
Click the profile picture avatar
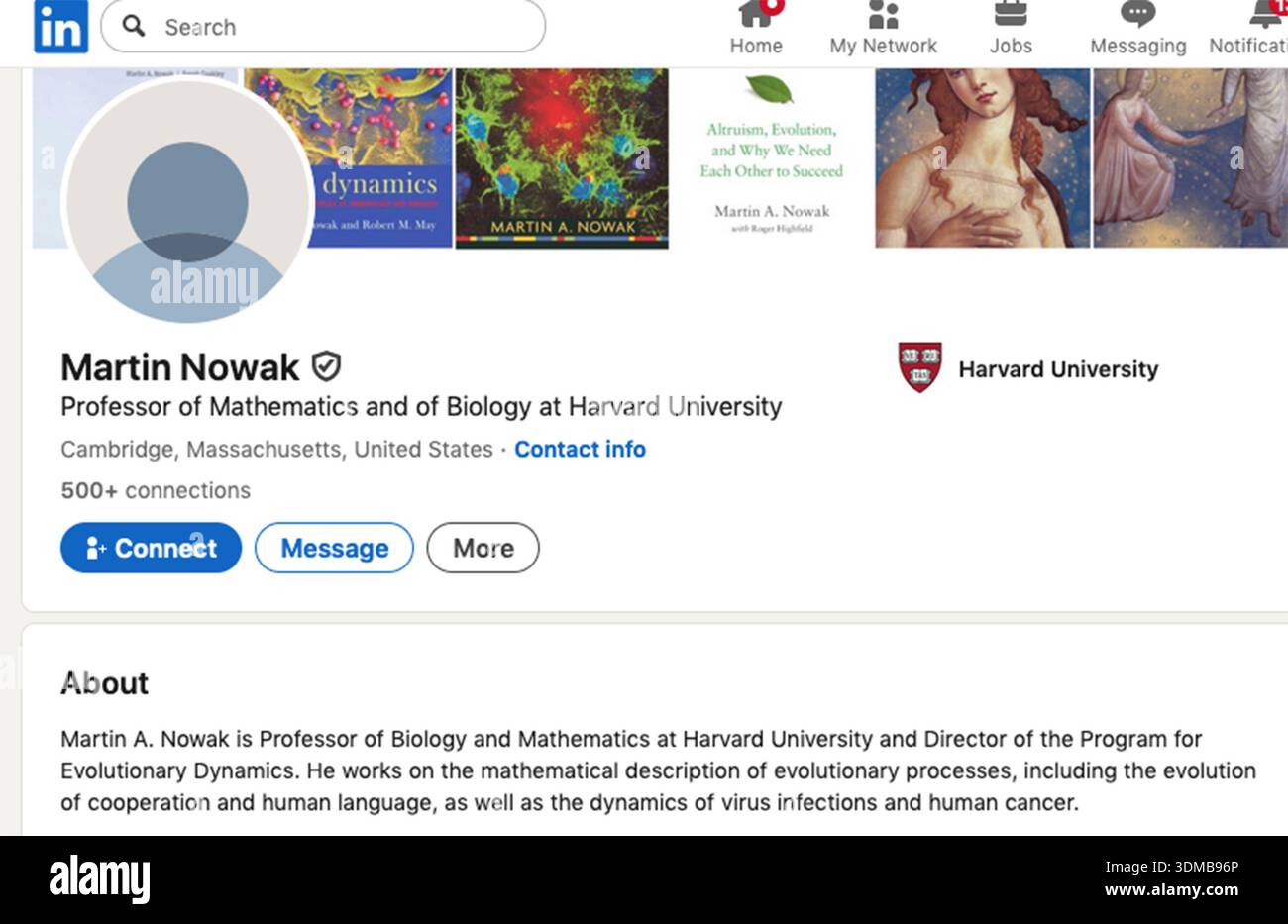click(x=187, y=201)
